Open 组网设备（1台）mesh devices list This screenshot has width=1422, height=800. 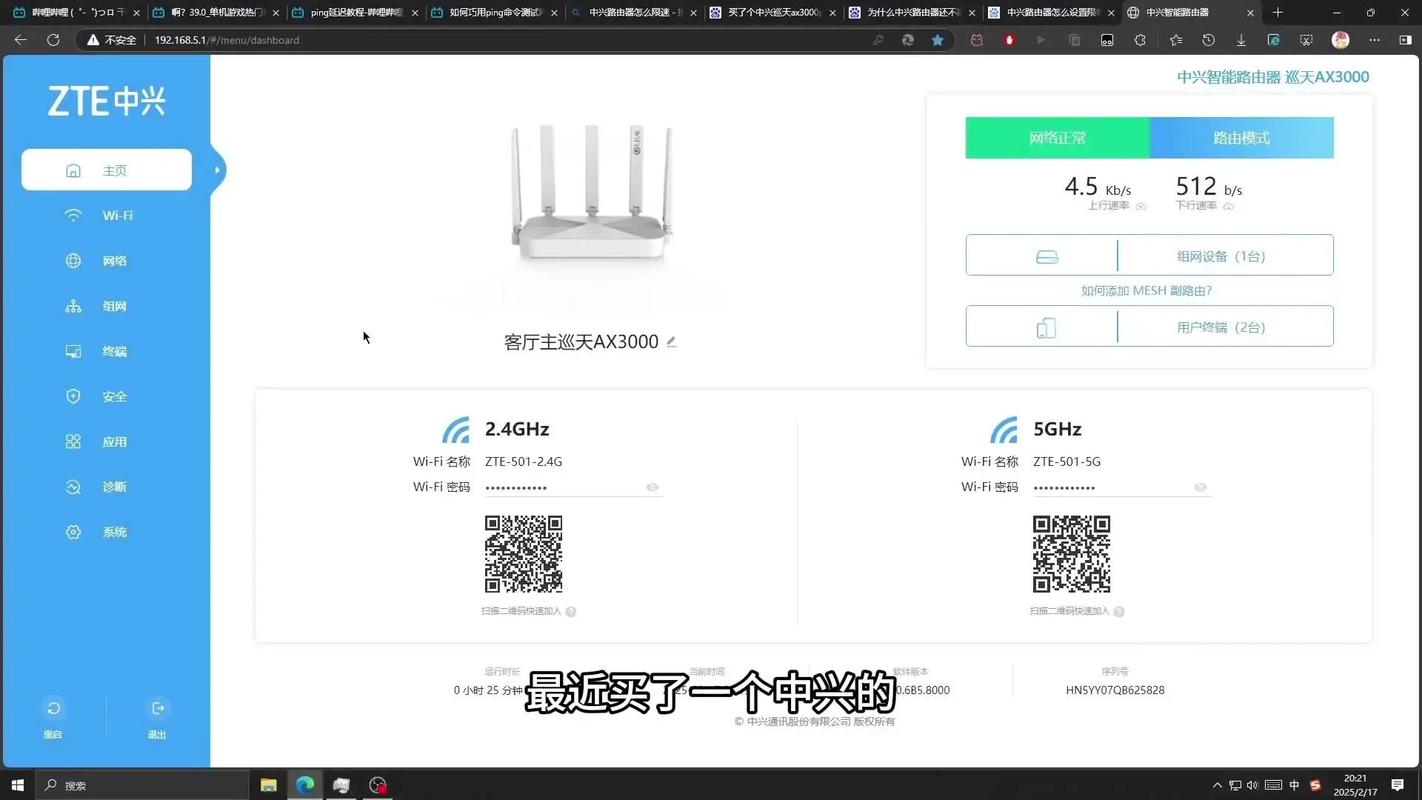tap(1149, 255)
